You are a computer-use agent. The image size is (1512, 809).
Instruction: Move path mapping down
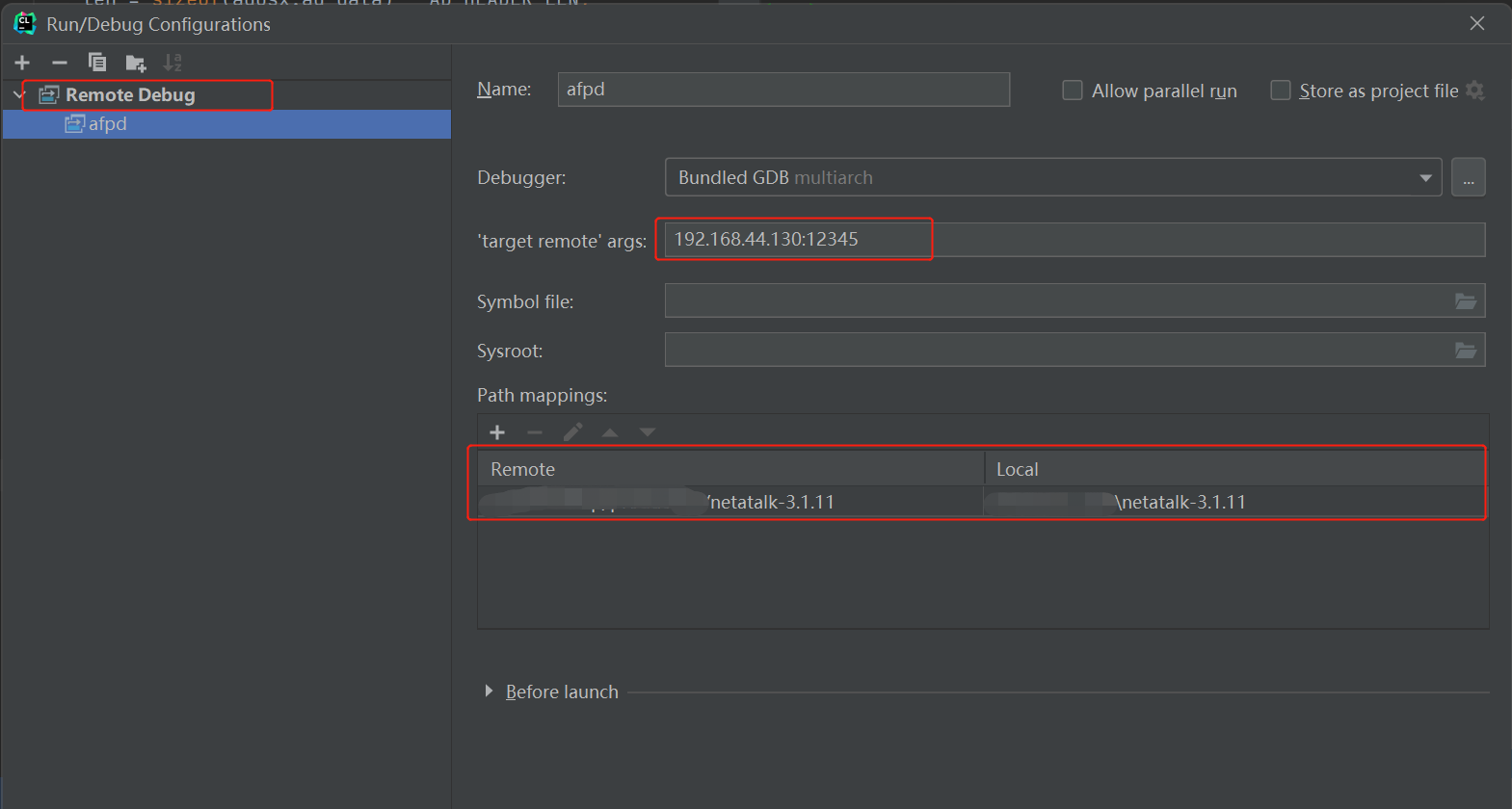pos(648,432)
